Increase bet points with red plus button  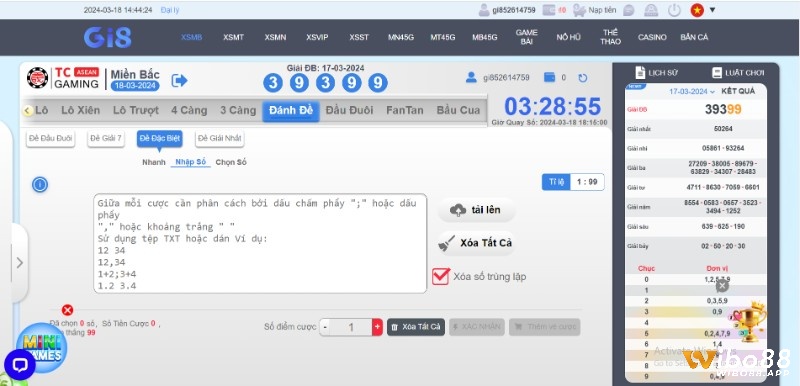(377, 327)
